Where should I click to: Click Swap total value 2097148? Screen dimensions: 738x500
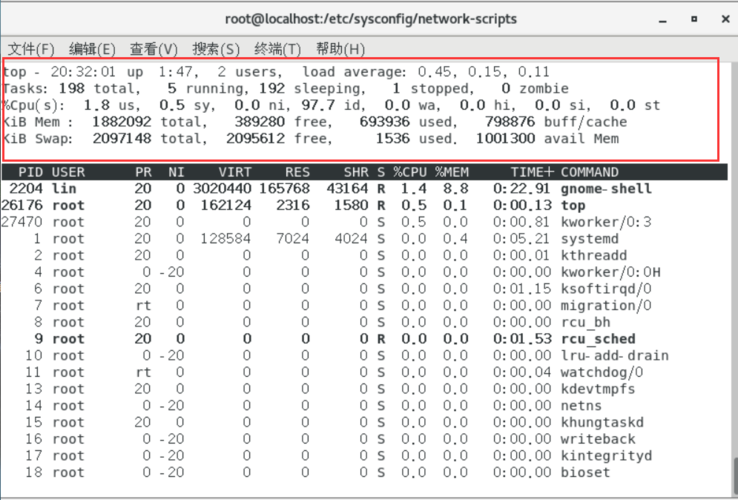point(122,139)
